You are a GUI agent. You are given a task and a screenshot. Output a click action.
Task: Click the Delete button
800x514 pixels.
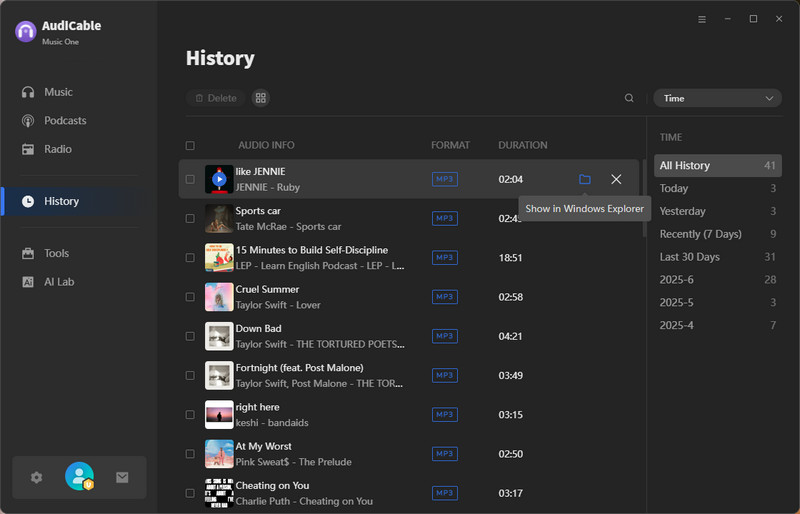pos(216,98)
